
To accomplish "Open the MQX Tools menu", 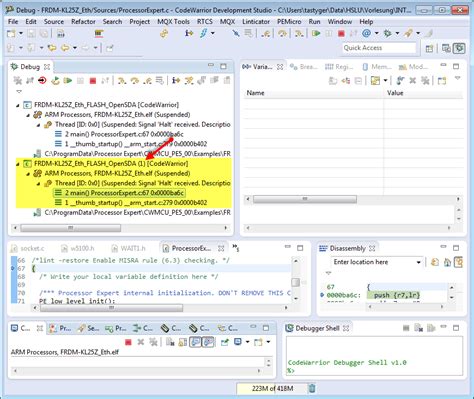I will click(x=173, y=22).
